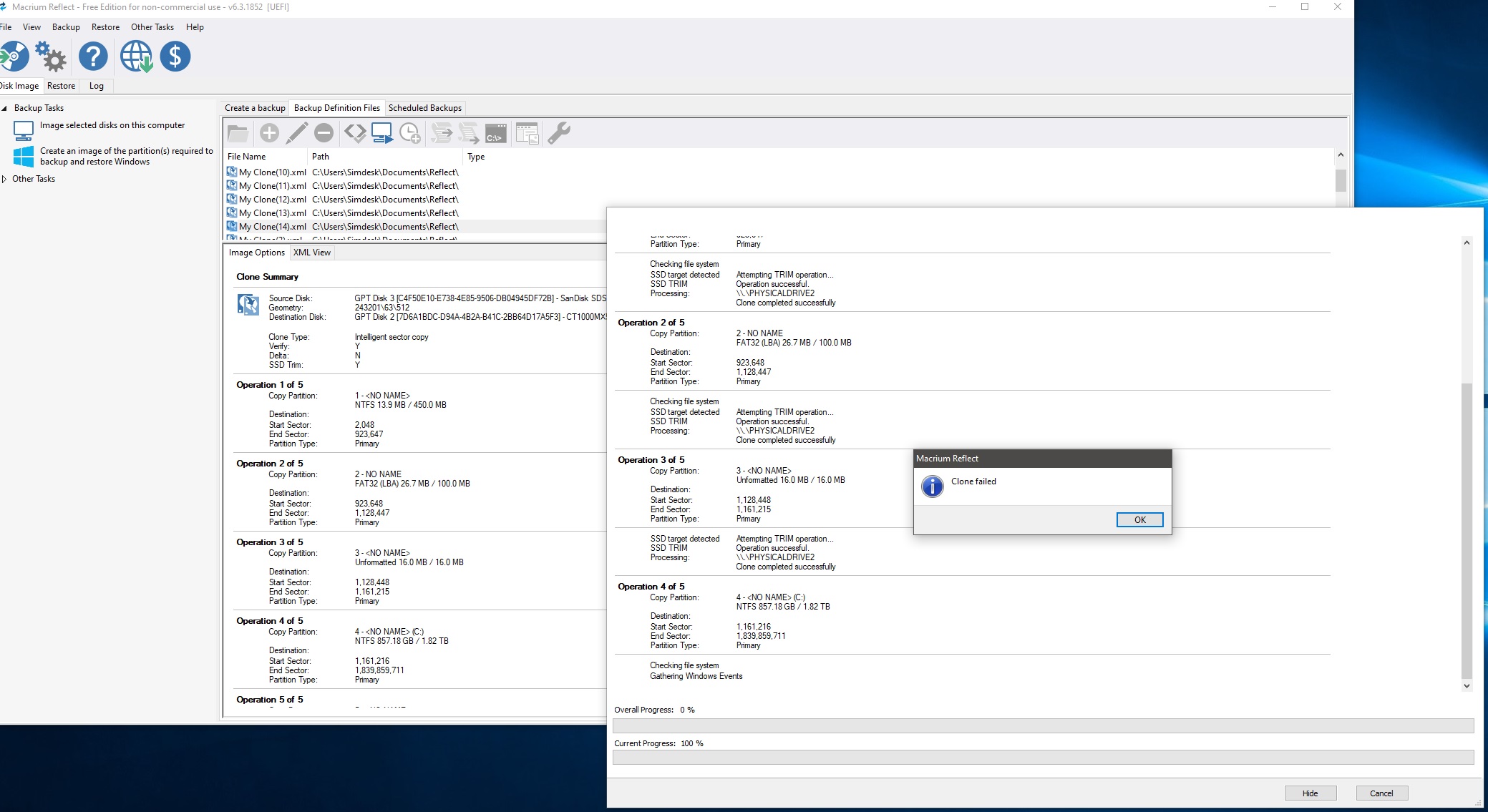Expand the Other Tasks tree node
1488x812 pixels.
(4, 179)
